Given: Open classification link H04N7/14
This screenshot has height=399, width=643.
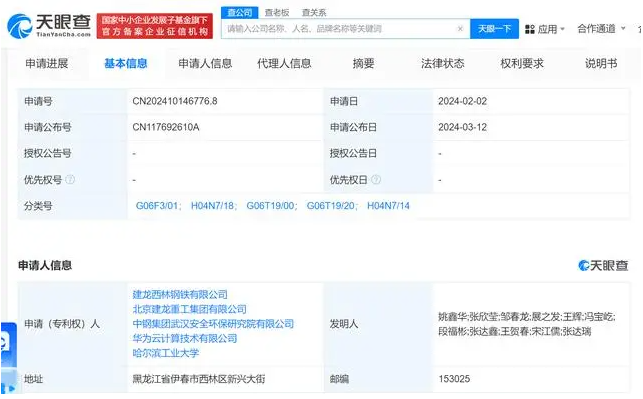Looking at the screenshot, I should 388,206.
